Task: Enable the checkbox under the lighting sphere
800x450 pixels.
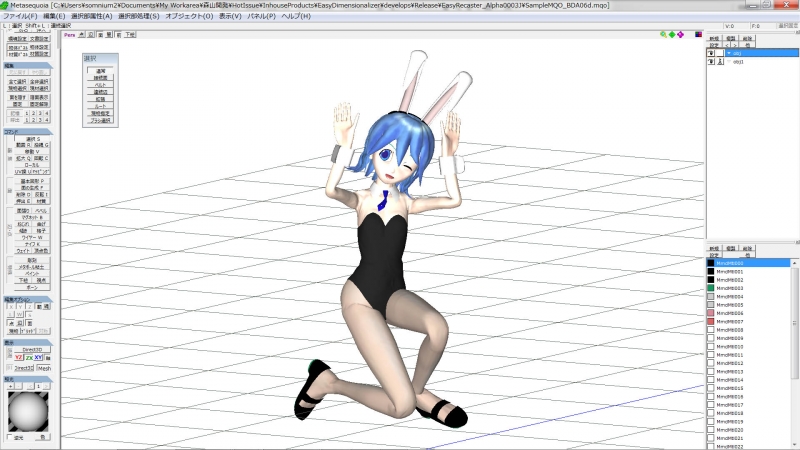Action: tap(10, 437)
